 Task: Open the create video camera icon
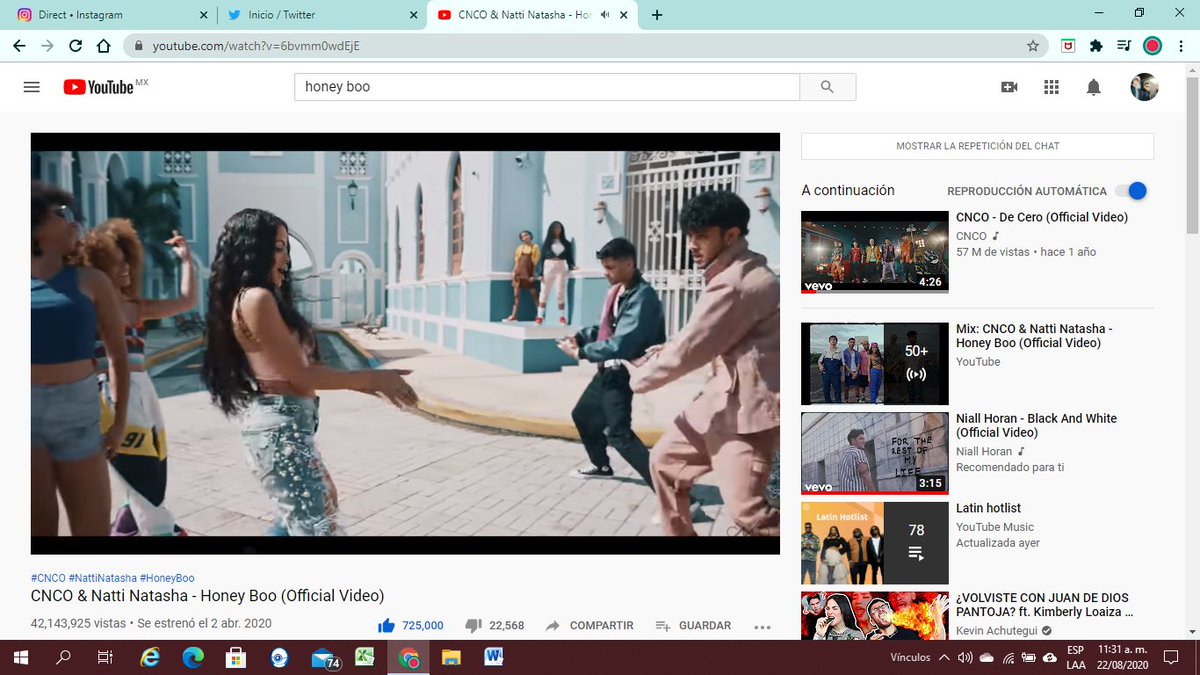coord(1009,87)
